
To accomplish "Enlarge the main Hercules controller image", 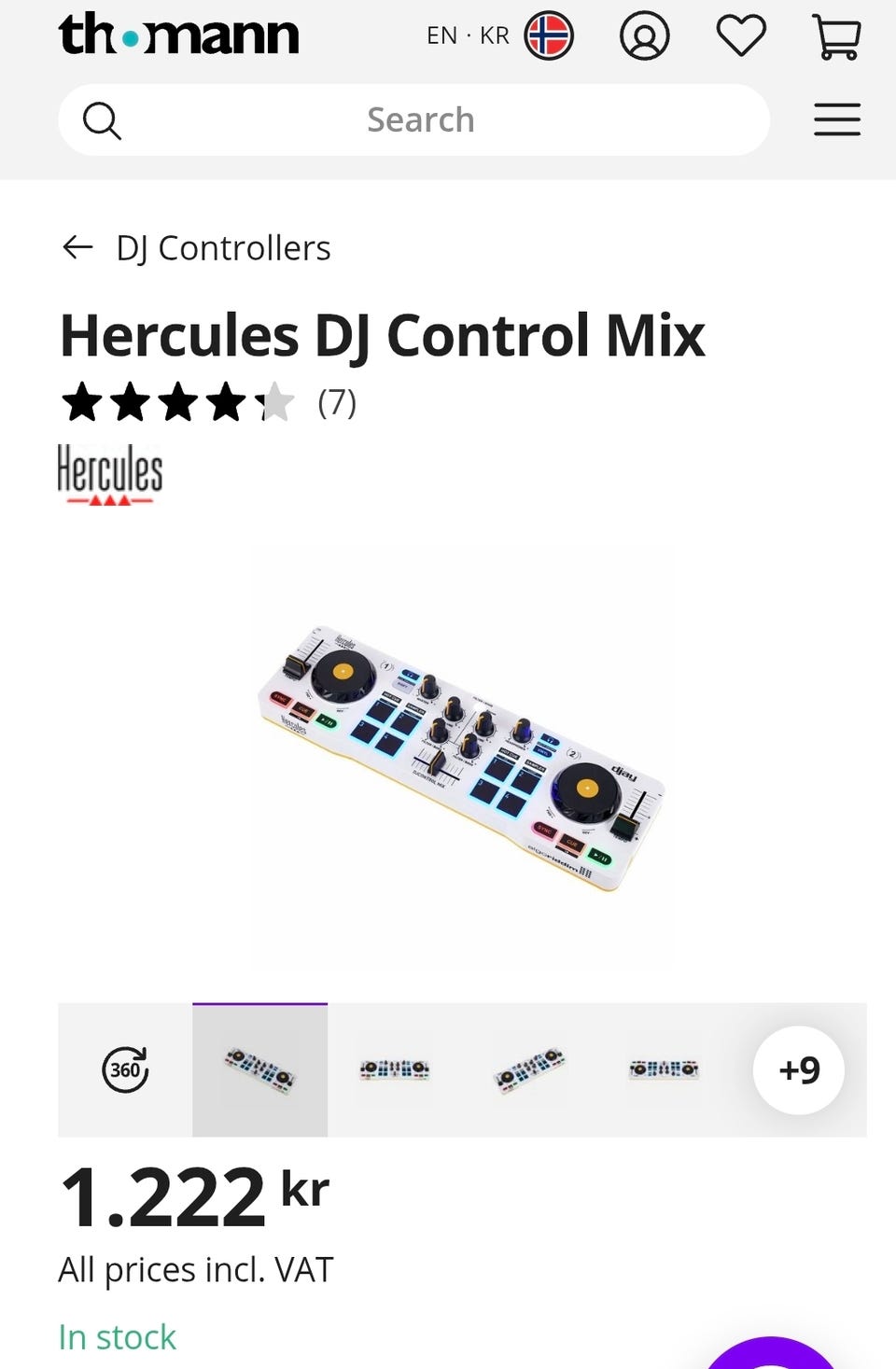I will click(461, 758).
